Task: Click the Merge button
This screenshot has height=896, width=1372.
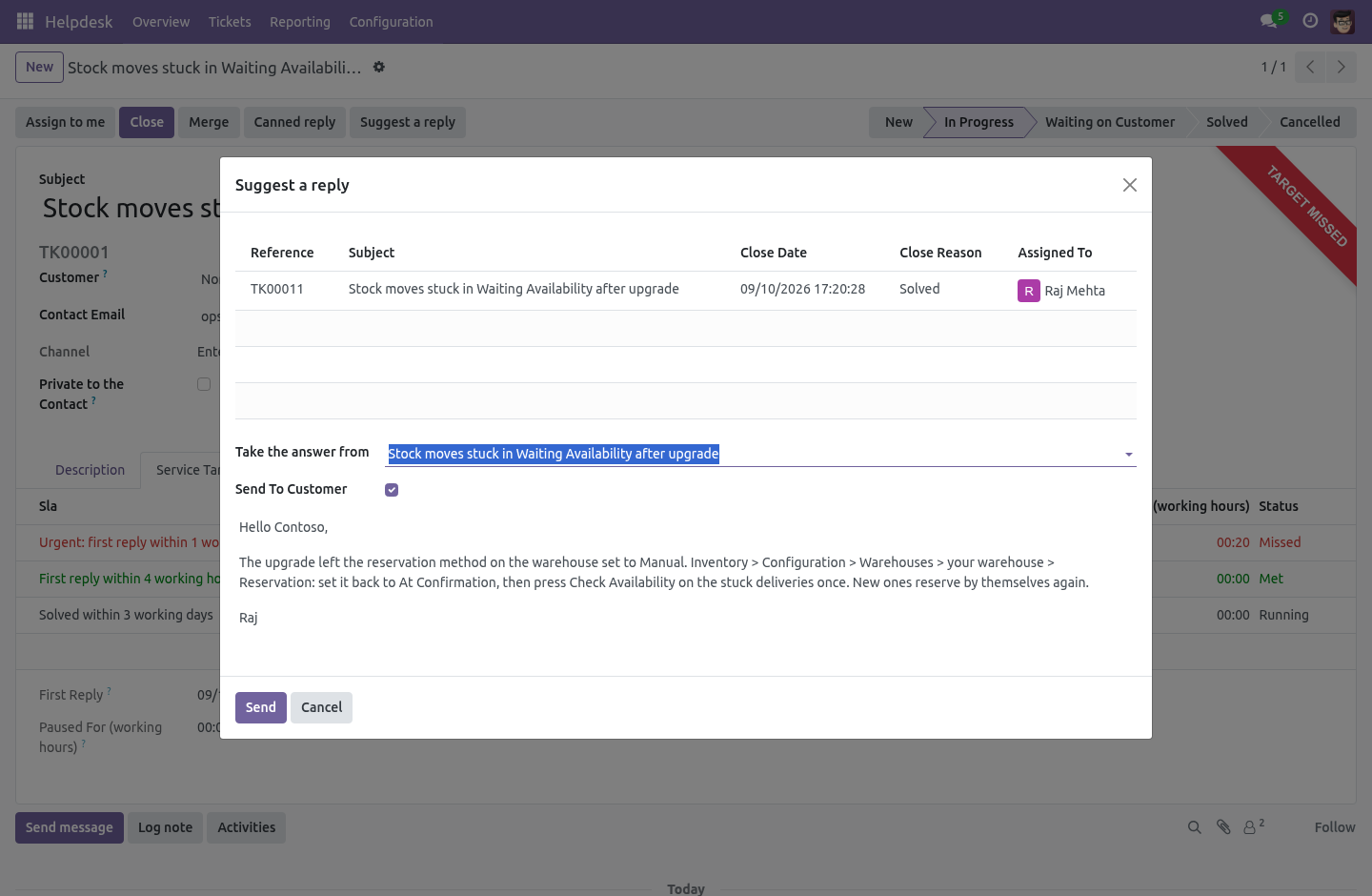Action: 209,122
